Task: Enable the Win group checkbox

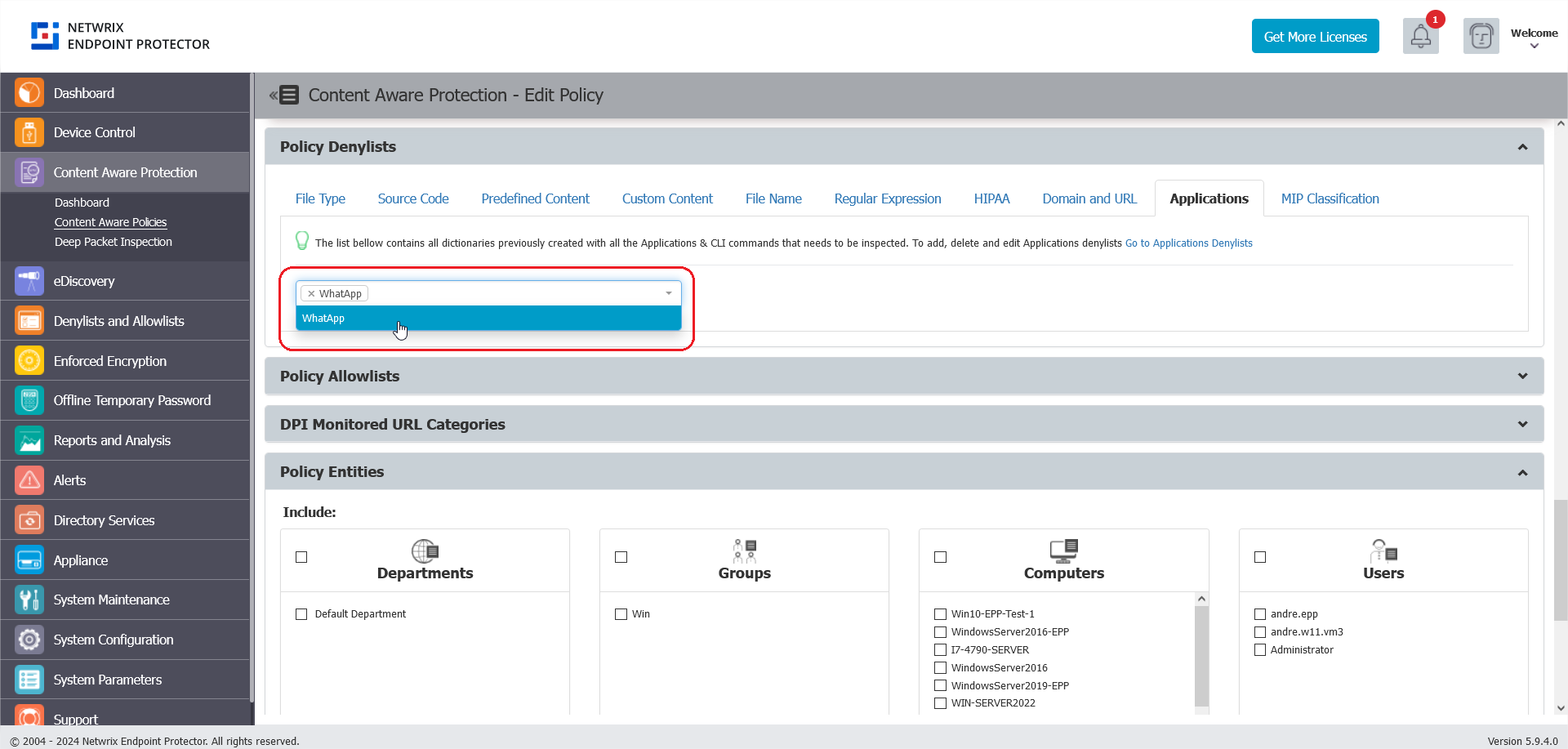Action: pos(621,613)
